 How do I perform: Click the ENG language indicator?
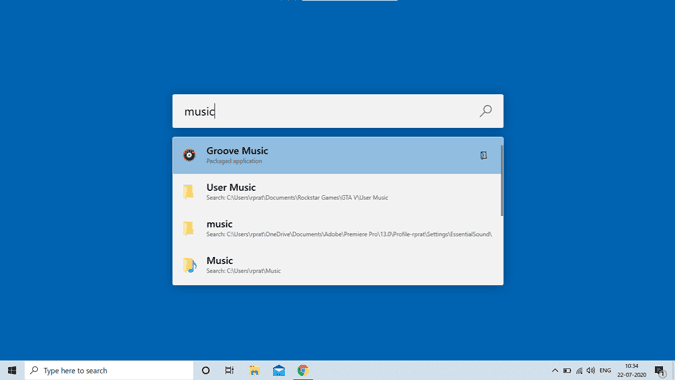605,370
